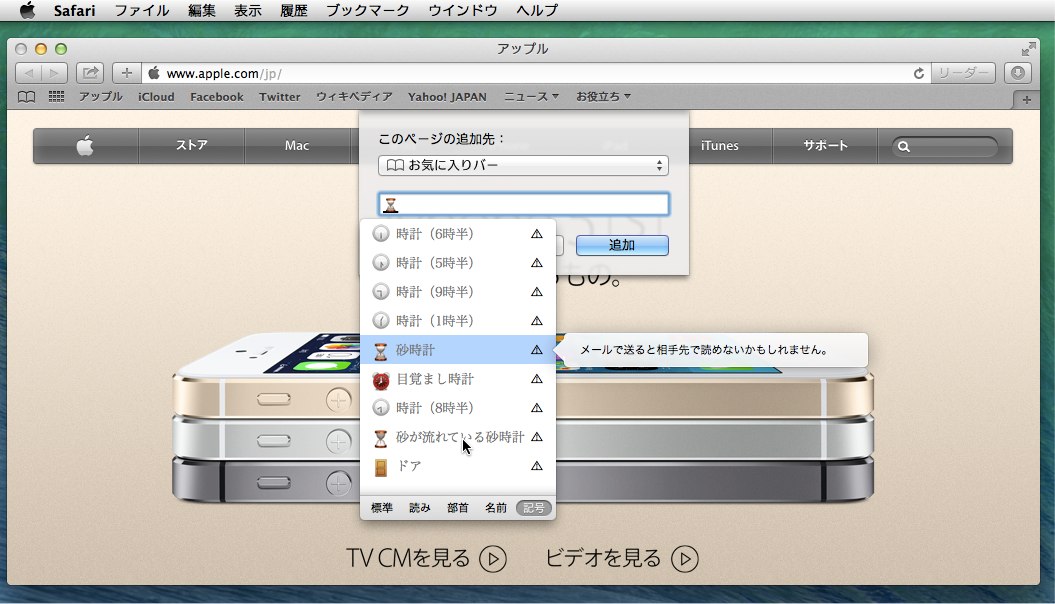The width and height of the screenshot is (1055, 604).
Task: Switch candidate window to 名前 tab
Action: pyautogui.click(x=496, y=508)
